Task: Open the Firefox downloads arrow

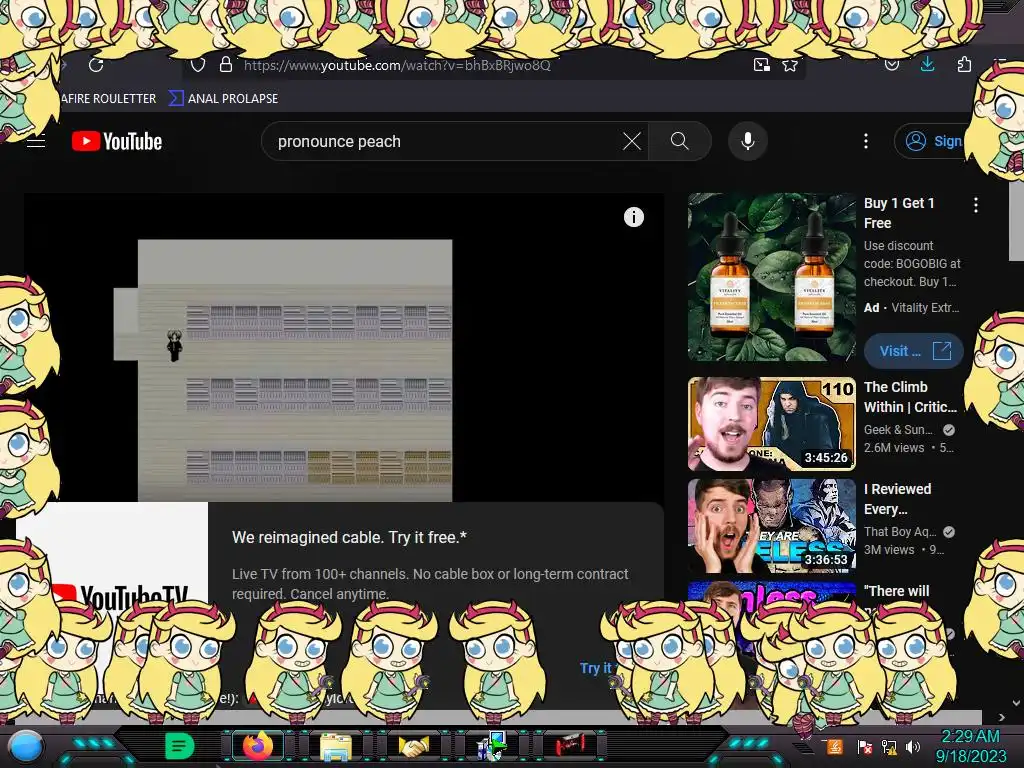Action: pyautogui.click(x=927, y=63)
